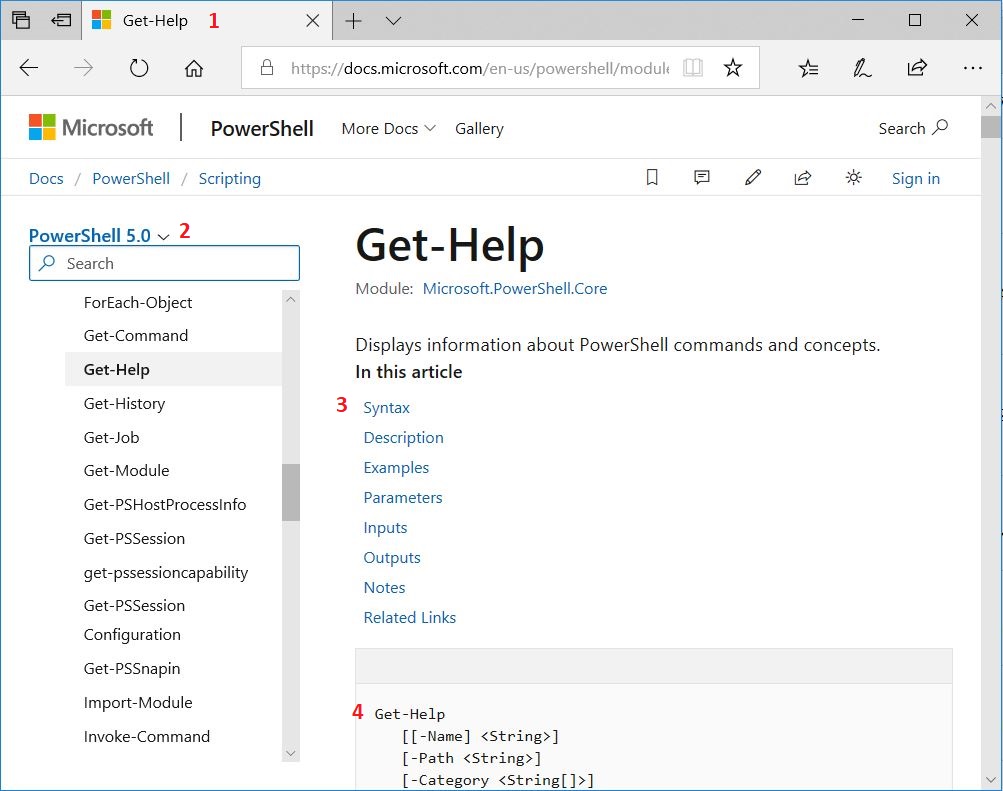Select Get-PSSession Configuration in the sidebar

click(x=134, y=620)
